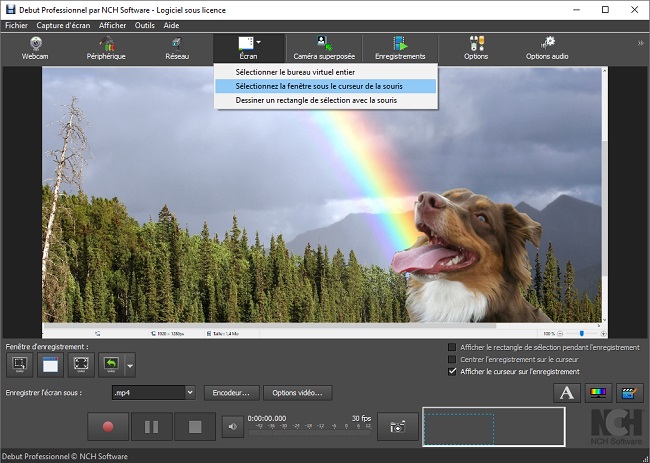Image resolution: width=650 pixels, height=463 pixels.
Task: Click the window selection recording icon
Action: 50,365
